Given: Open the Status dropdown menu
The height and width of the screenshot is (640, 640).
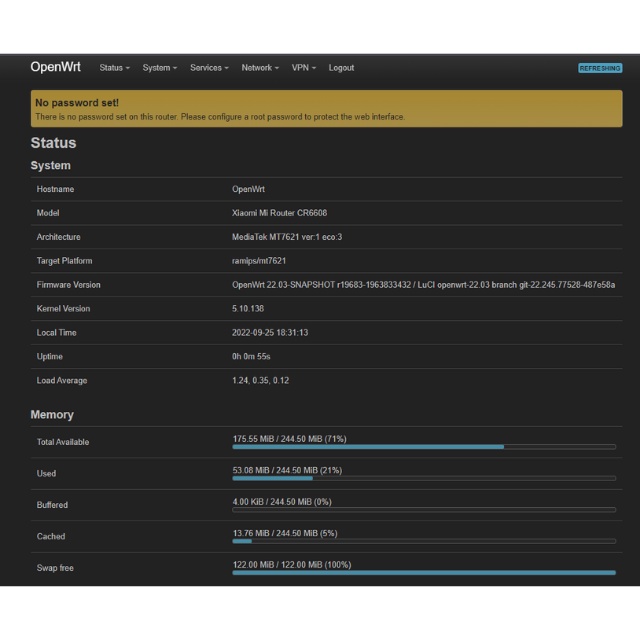Looking at the screenshot, I should [114, 68].
